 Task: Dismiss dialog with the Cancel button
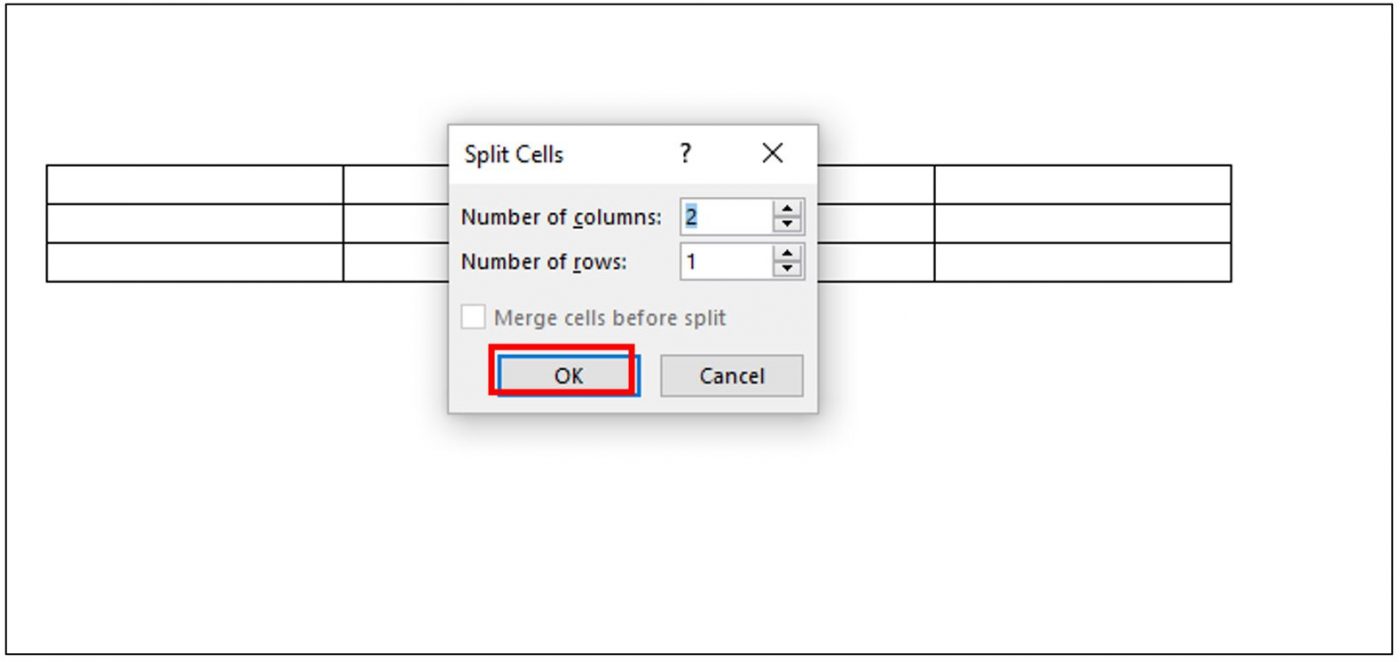(732, 376)
